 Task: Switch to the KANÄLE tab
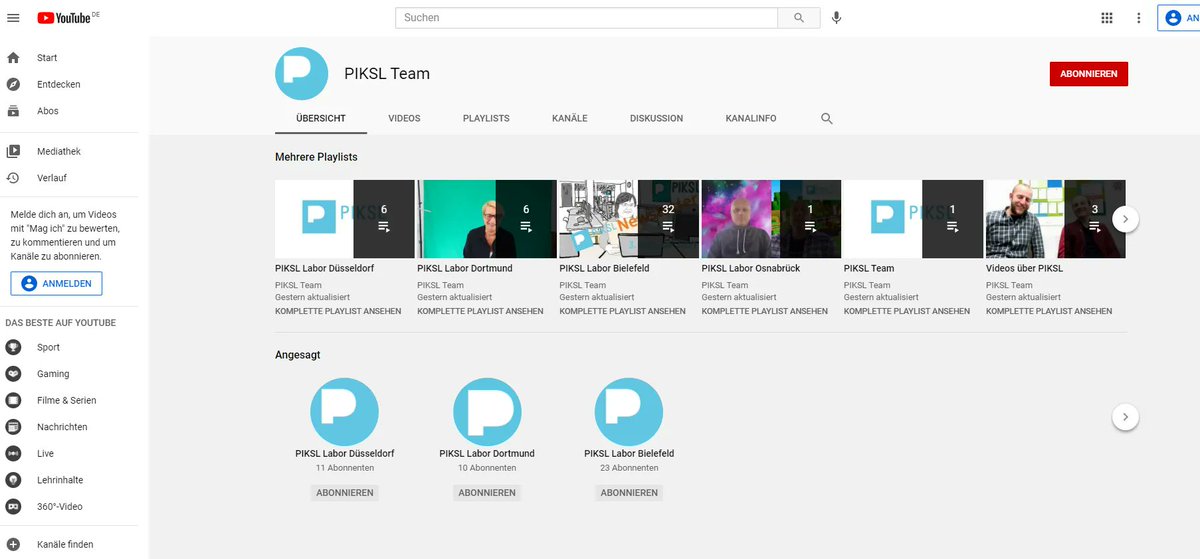(570, 118)
